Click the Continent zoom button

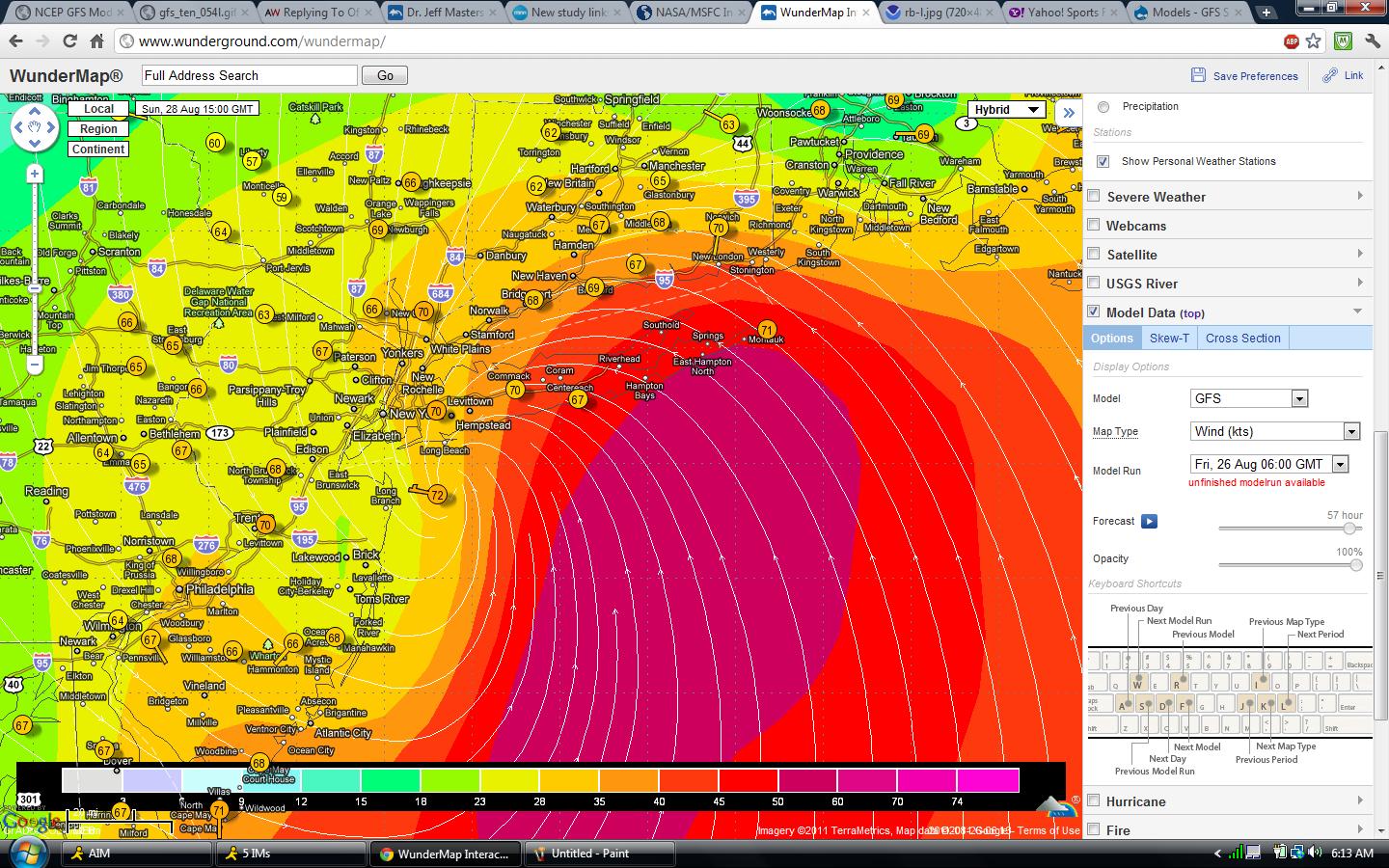[x=98, y=149]
